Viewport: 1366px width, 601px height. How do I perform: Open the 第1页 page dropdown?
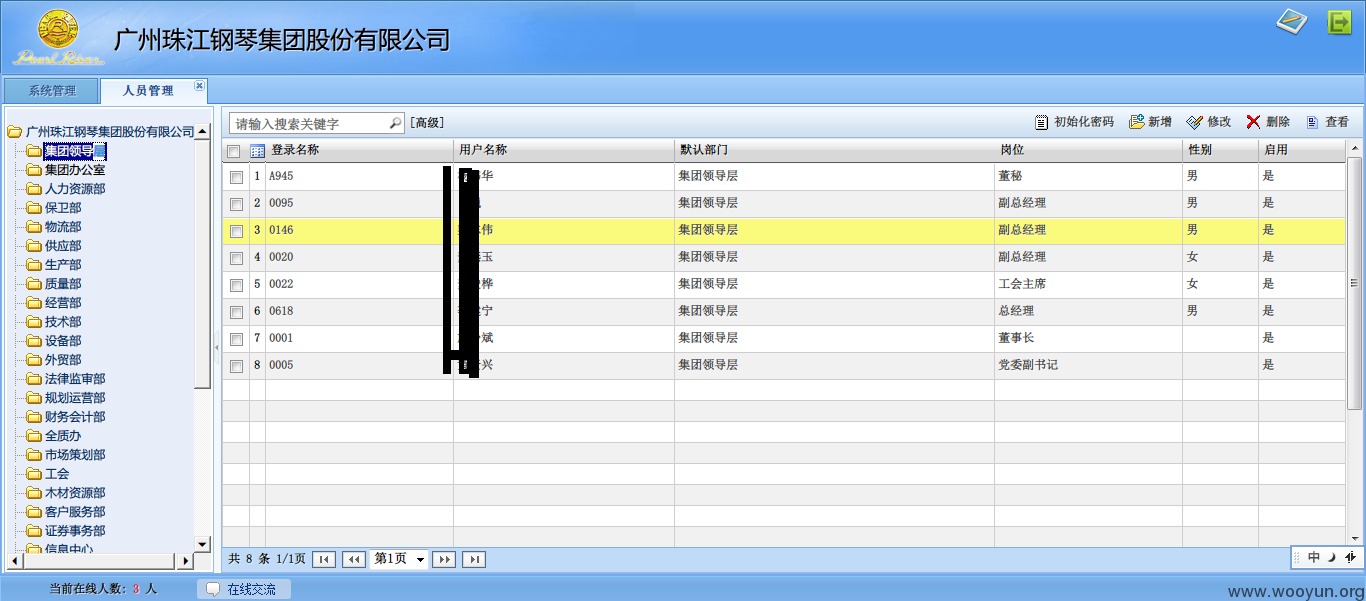(399, 559)
